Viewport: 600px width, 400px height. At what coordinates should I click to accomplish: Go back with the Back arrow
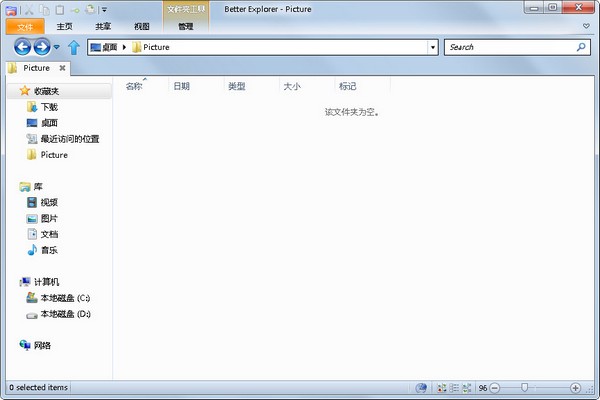coord(23,47)
